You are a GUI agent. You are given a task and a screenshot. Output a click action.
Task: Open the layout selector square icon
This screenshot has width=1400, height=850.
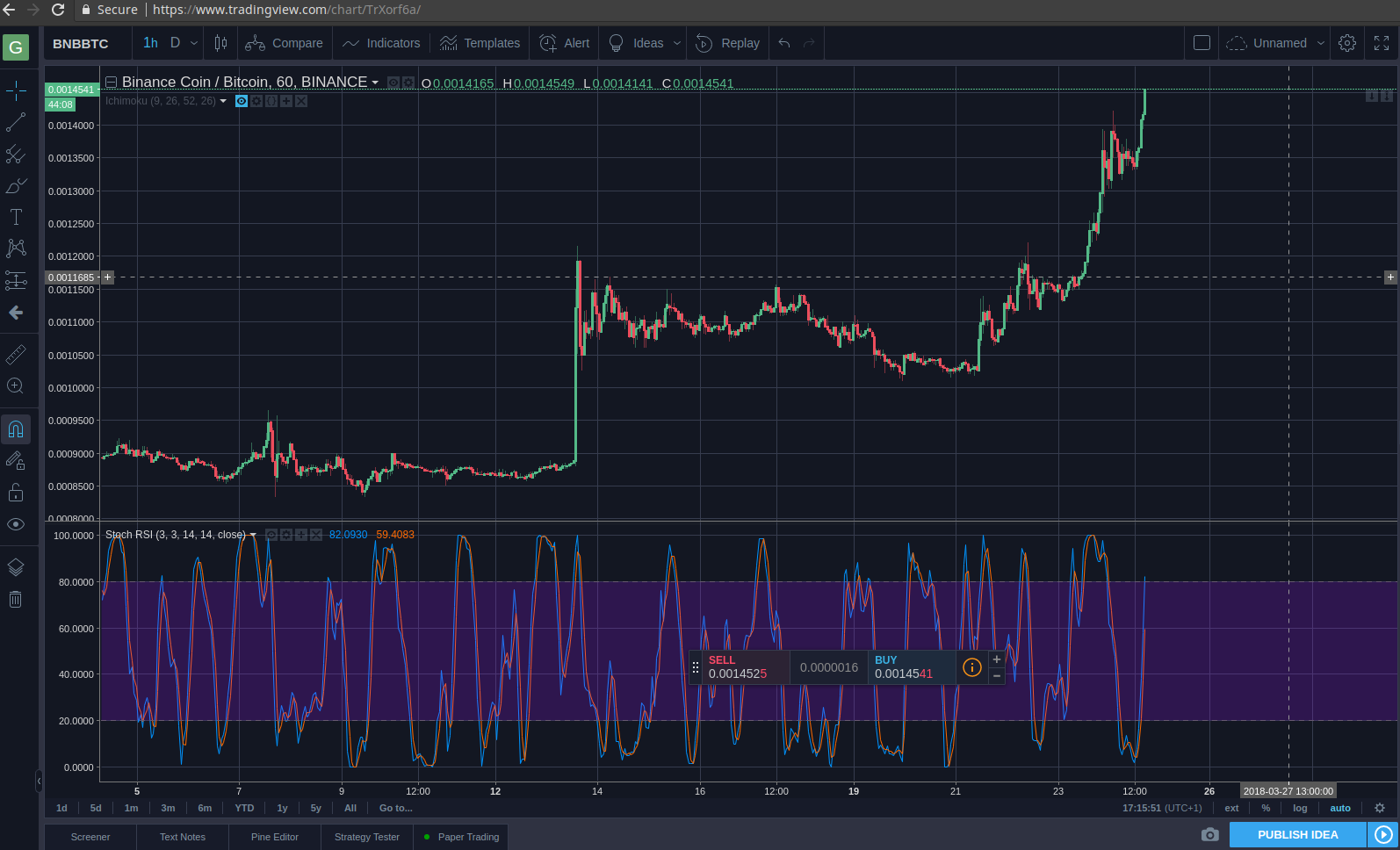click(1202, 43)
